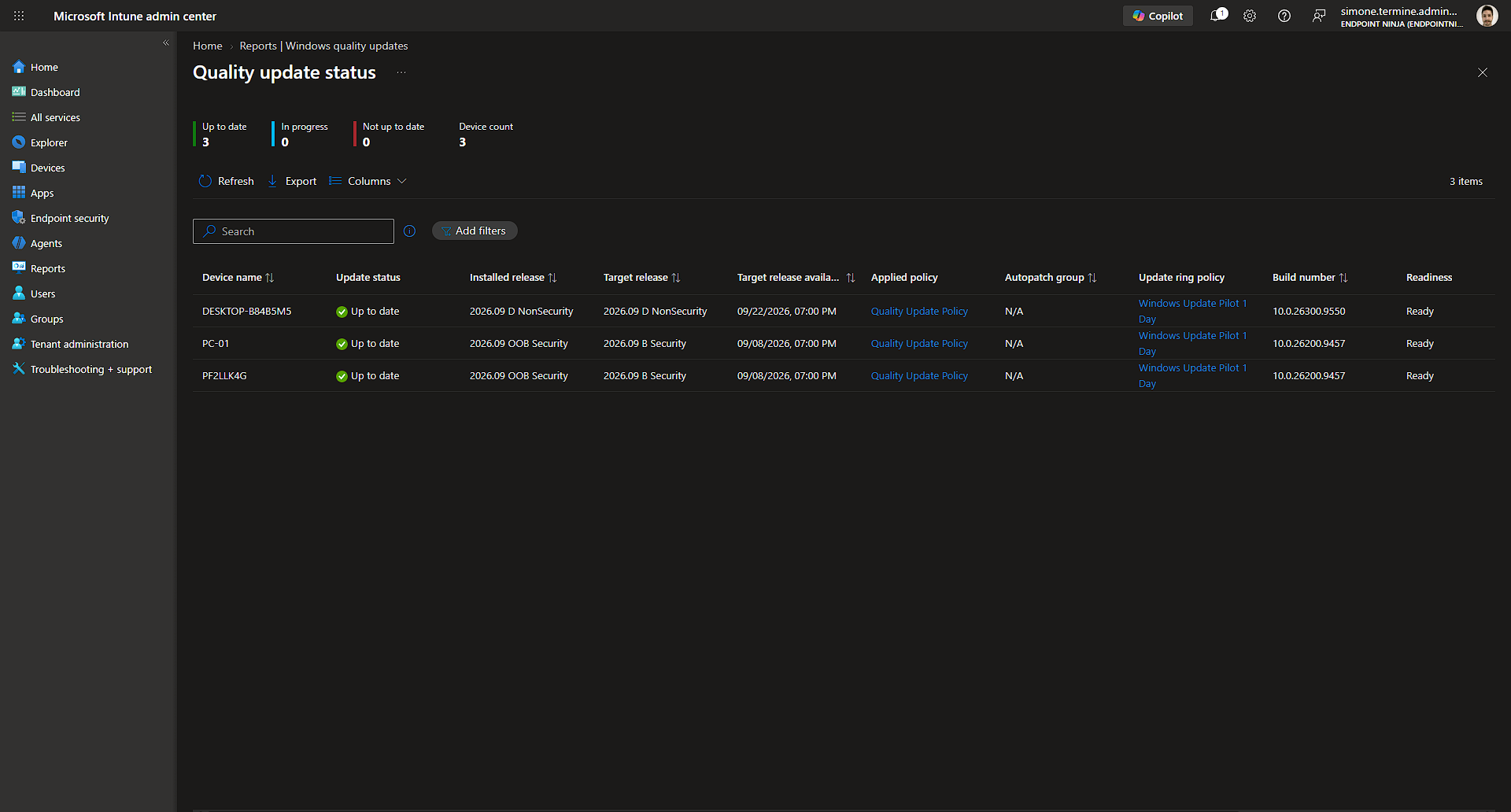Open the more options ellipsis by the title
The height and width of the screenshot is (812, 1511).
point(401,72)
